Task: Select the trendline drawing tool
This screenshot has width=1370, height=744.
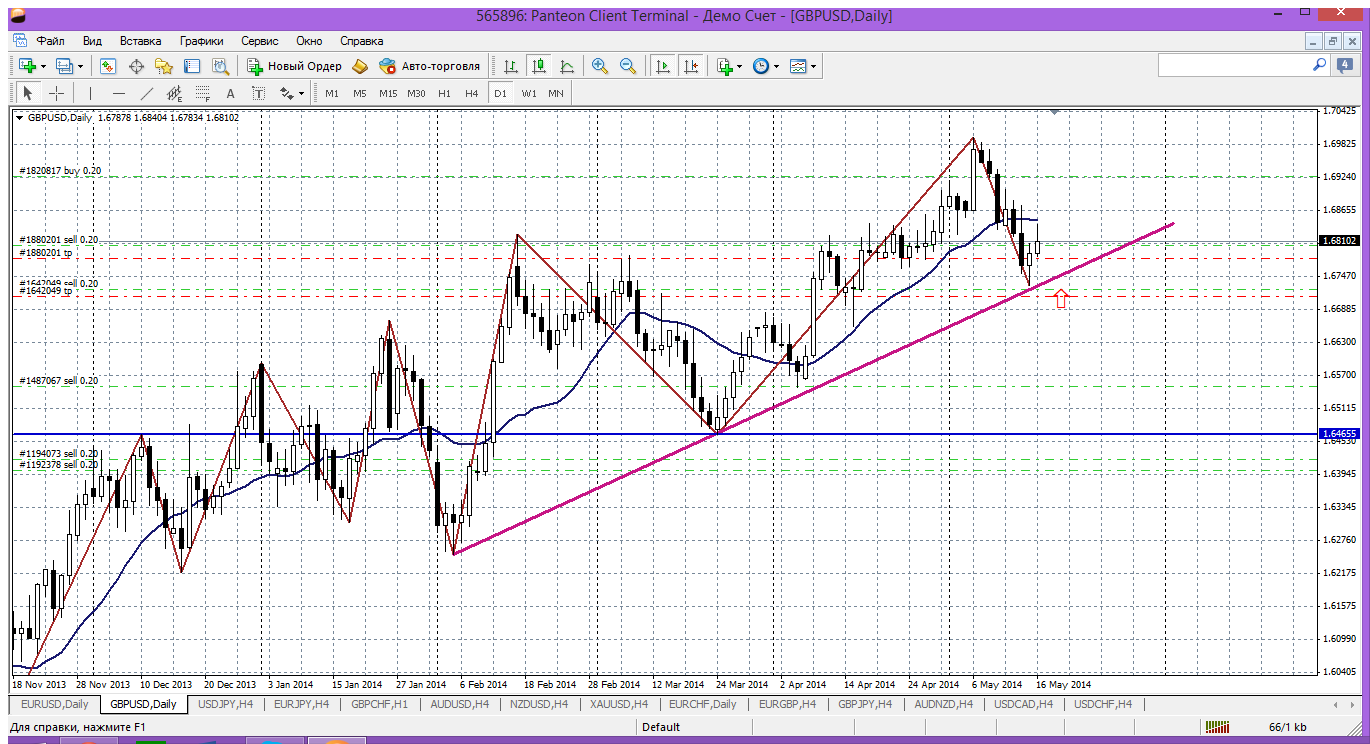Action: 147,93
